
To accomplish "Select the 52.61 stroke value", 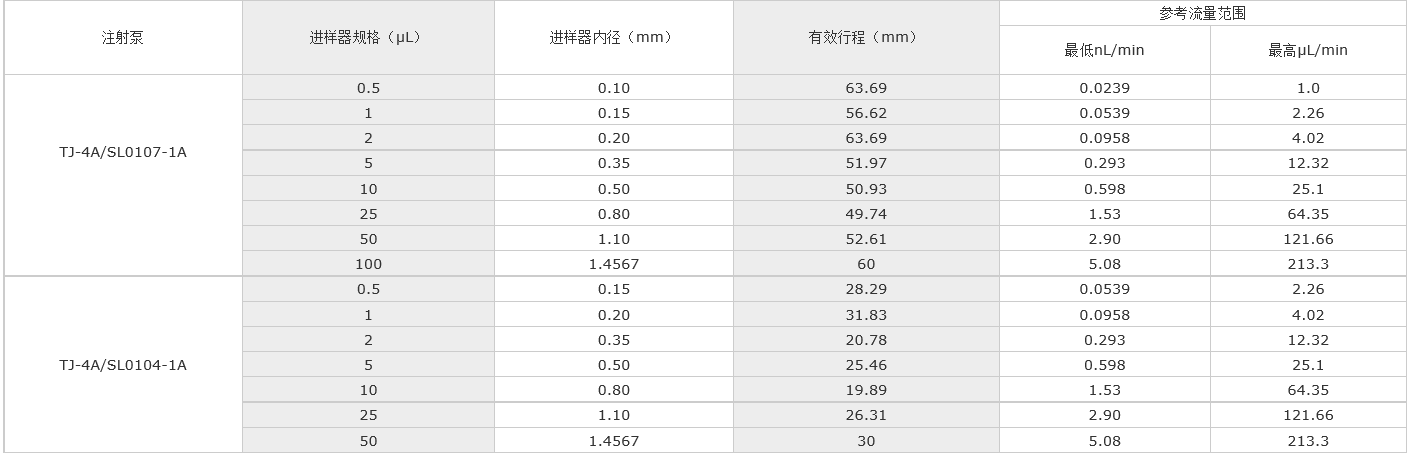I will [865, 239].
